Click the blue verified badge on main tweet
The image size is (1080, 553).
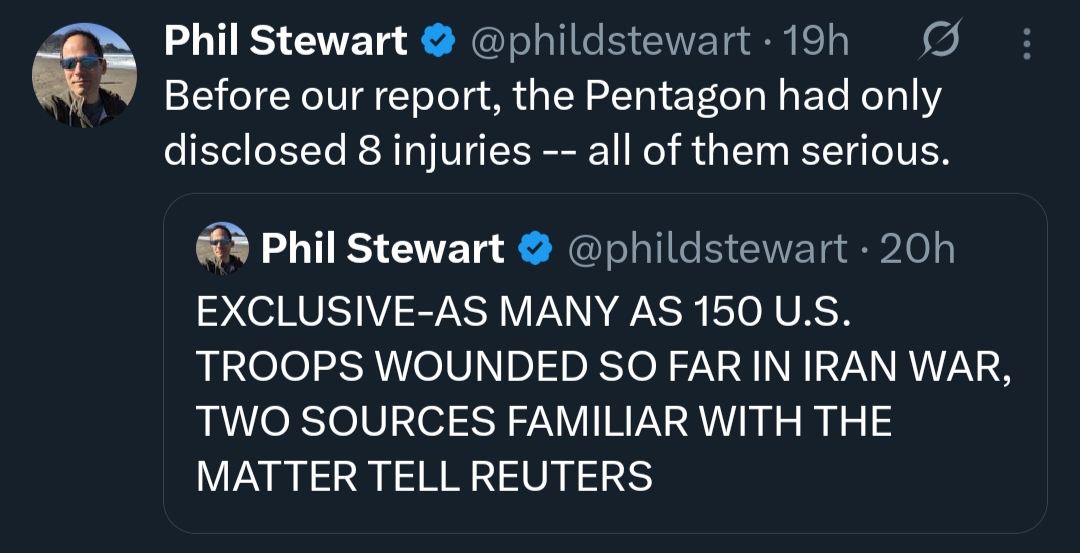click(x=436, y=42)
